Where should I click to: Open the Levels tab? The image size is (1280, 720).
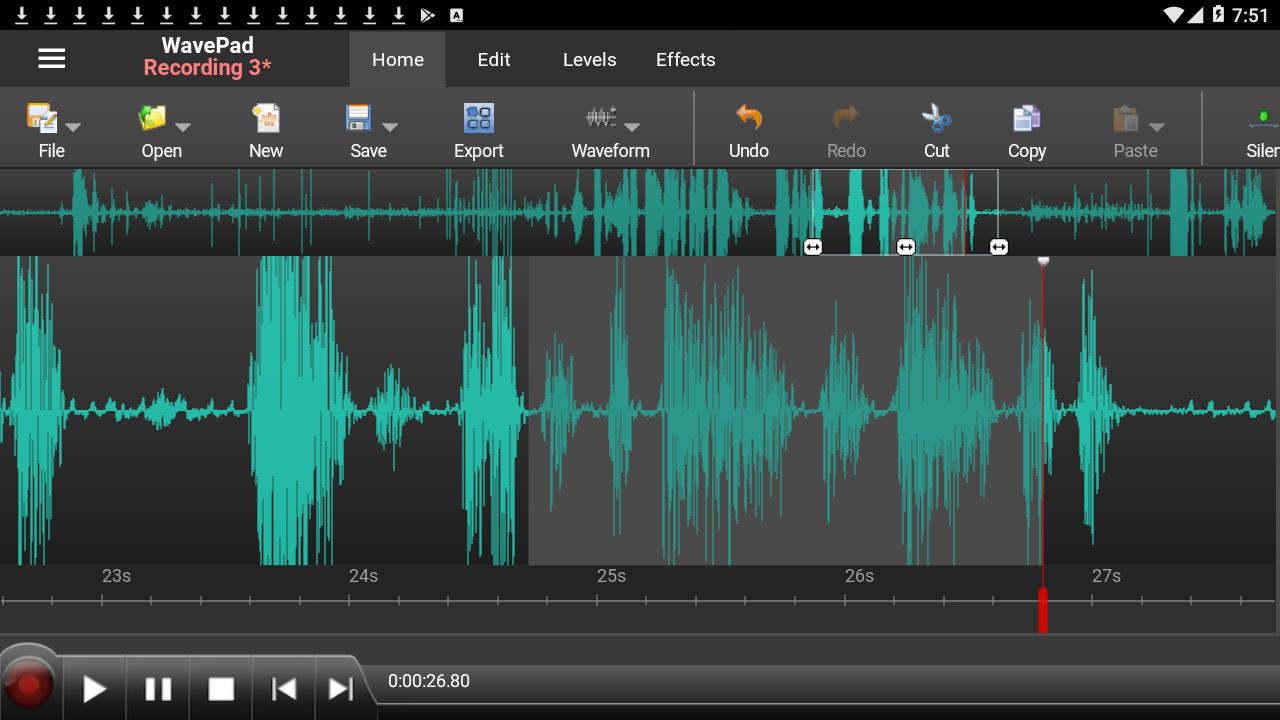pos(589,59)
